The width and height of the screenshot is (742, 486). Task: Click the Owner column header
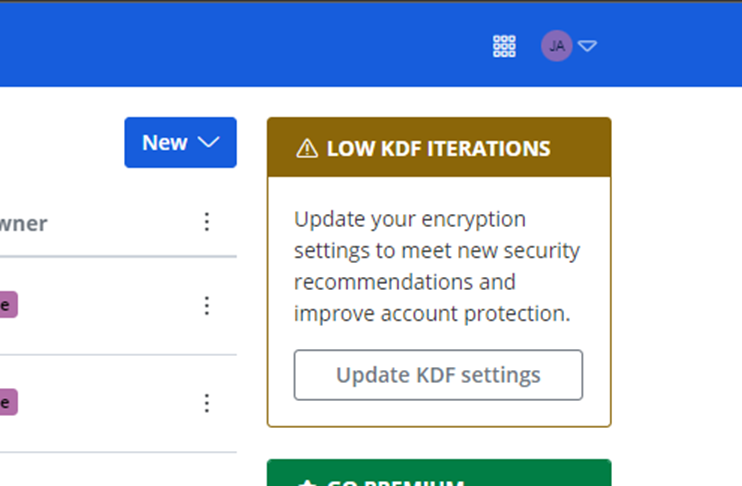24,223
